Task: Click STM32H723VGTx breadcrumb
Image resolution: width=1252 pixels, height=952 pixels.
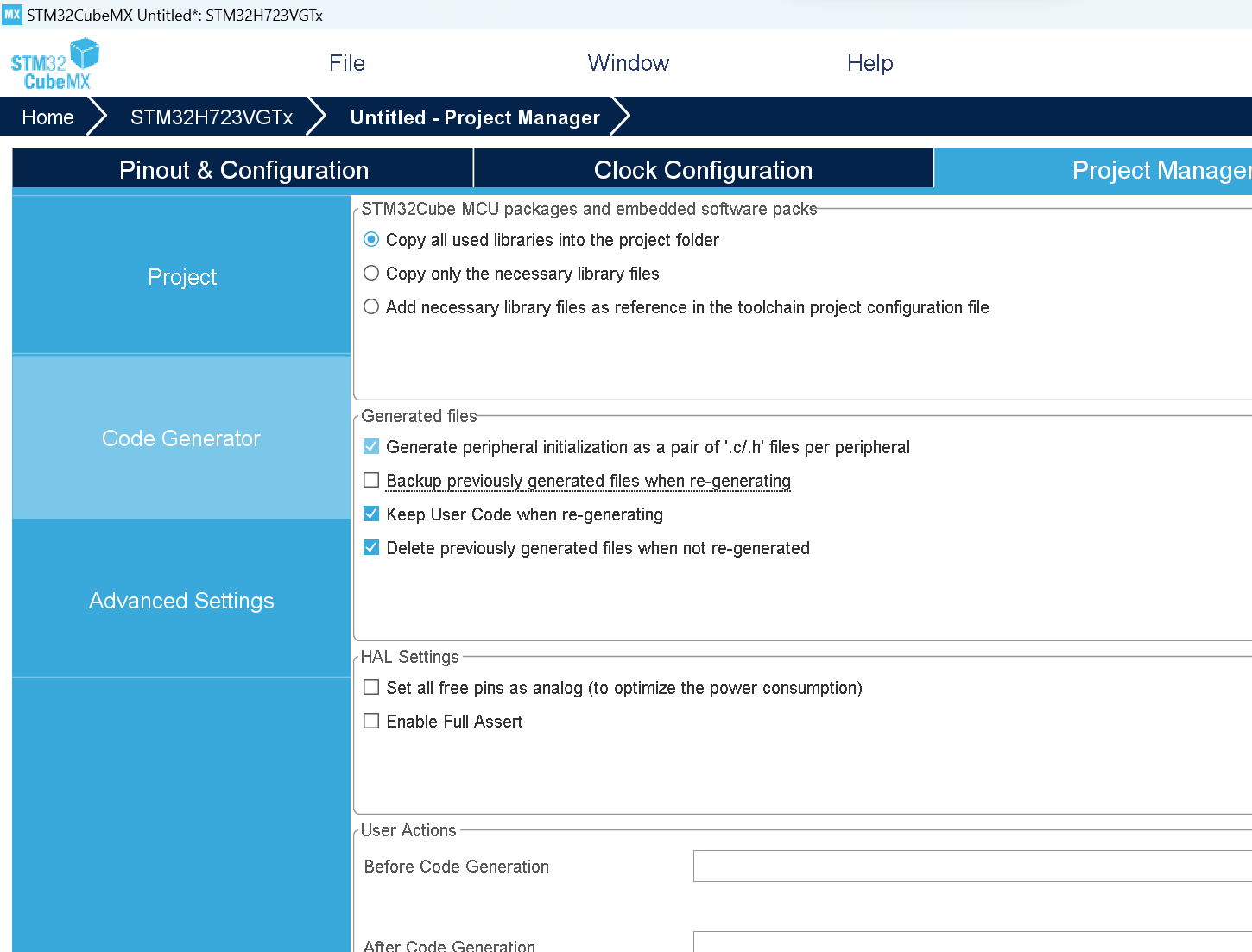Action: 212,117
